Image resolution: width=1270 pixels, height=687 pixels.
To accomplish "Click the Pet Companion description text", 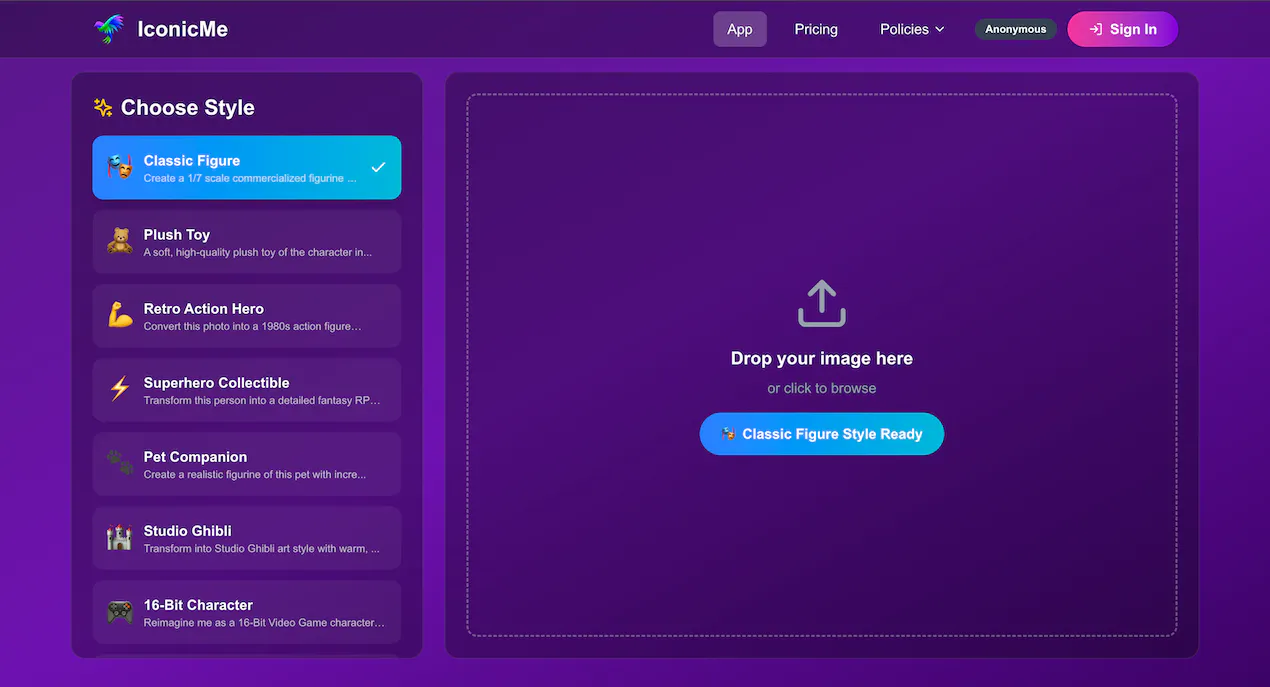I will [255, 474].
